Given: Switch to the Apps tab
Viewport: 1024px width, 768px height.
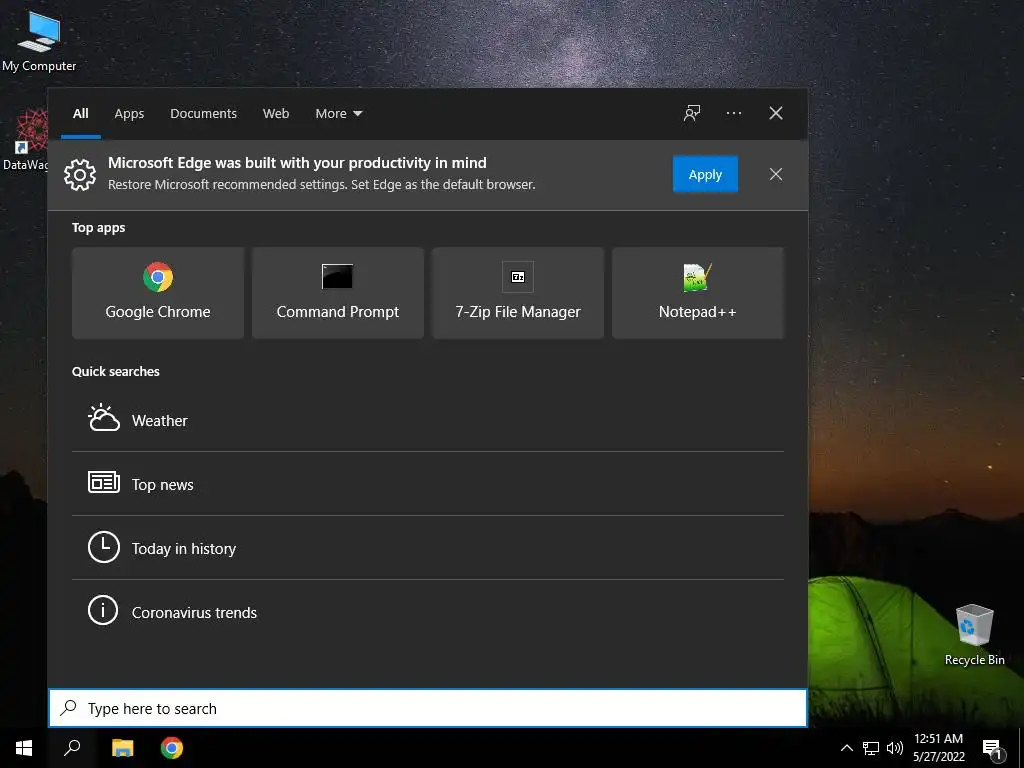Looking at the screenshot, I should (x=129, y=114).
